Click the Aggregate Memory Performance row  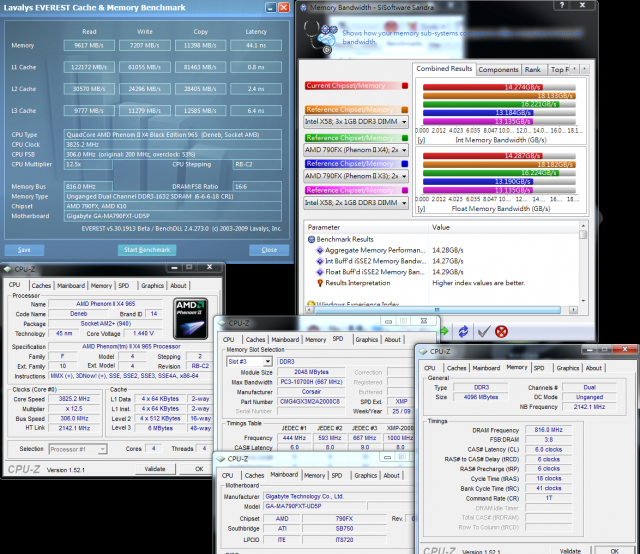[445, 250]
